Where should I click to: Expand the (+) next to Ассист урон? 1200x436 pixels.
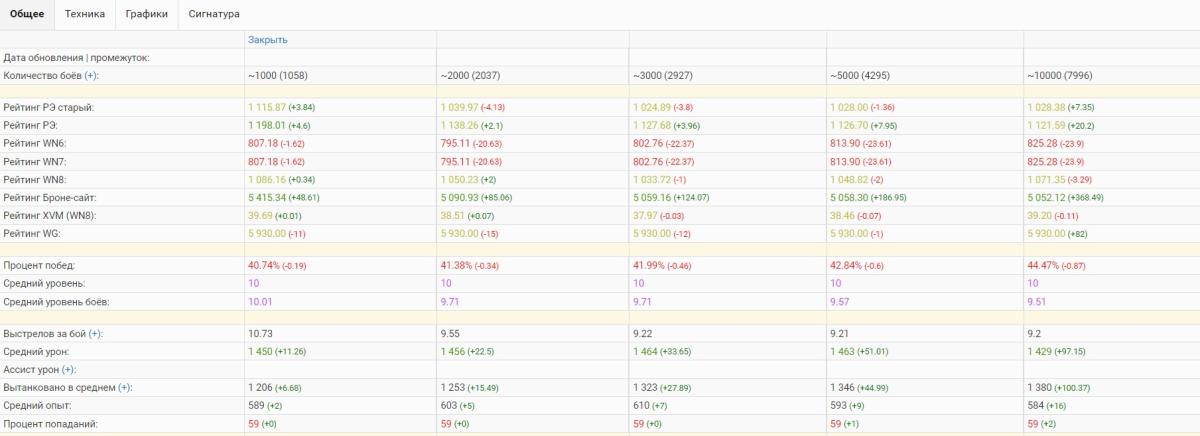(68, 370)
